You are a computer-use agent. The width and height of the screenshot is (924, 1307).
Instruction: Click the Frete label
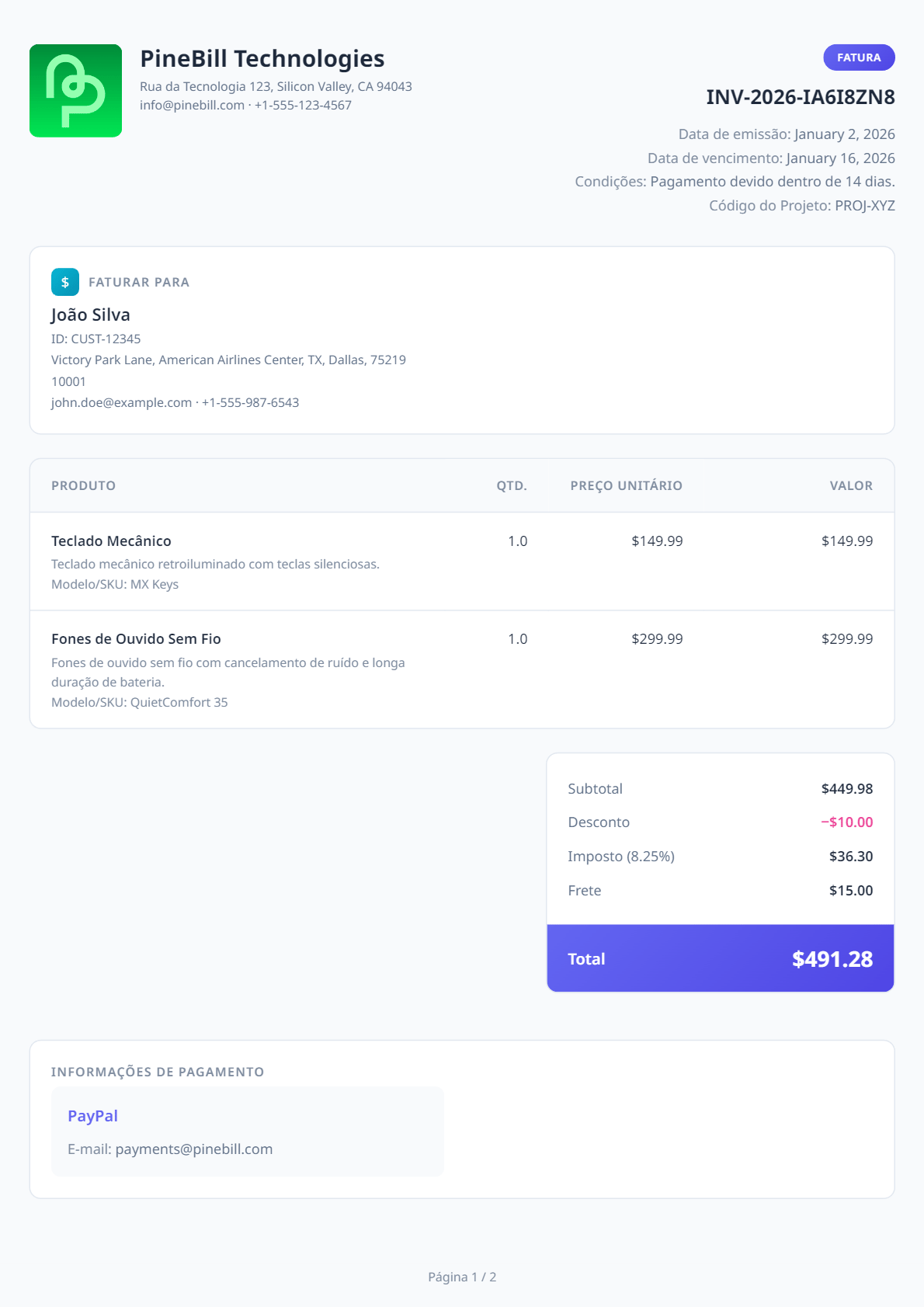pos(585,890)
